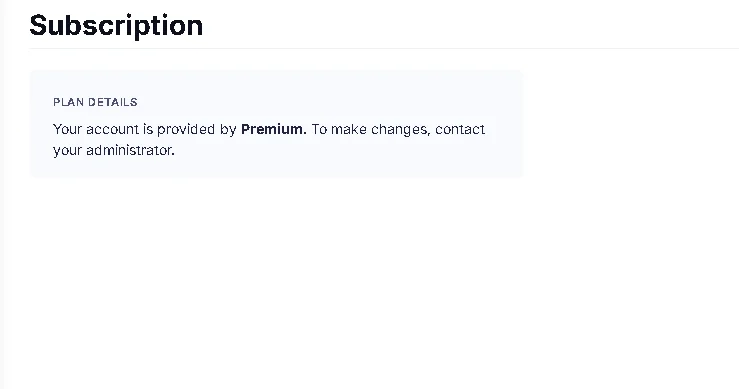Select the PLAN DETAILS section label
This screenshot has width=739, height=389.
coord(95,102)
